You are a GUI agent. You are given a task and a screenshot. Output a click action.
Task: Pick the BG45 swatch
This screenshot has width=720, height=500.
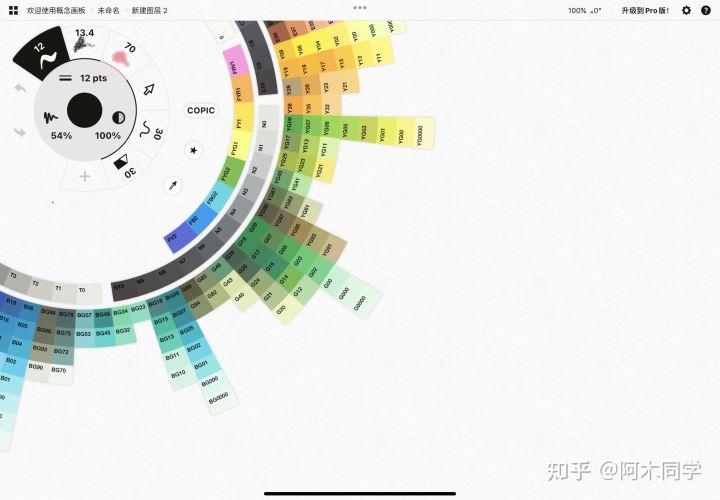(104, 333)
